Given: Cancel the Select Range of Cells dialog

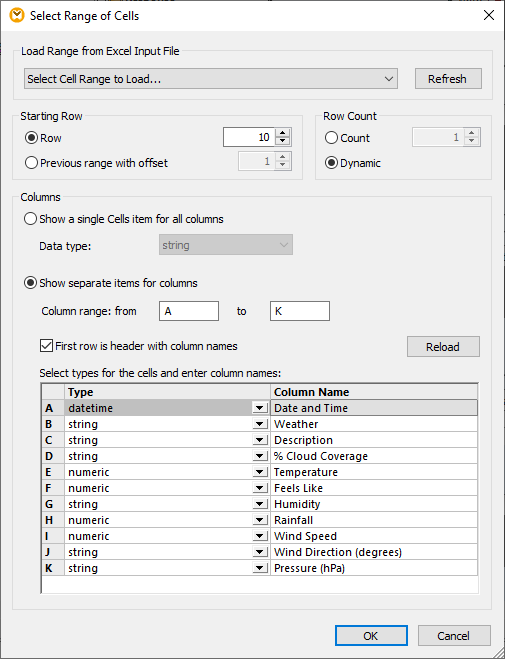Looking at the screenshot, I should pos(454,635).
